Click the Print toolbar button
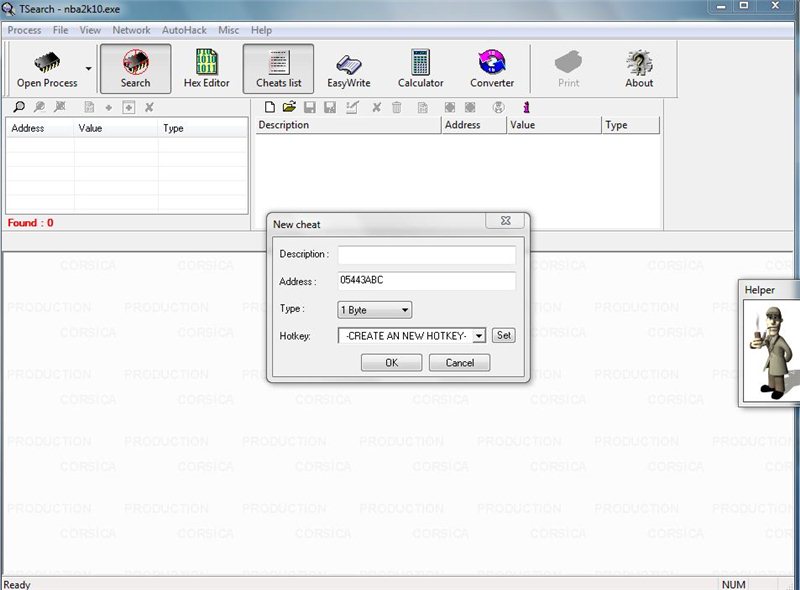800x590 pixels. pos(568,69)
